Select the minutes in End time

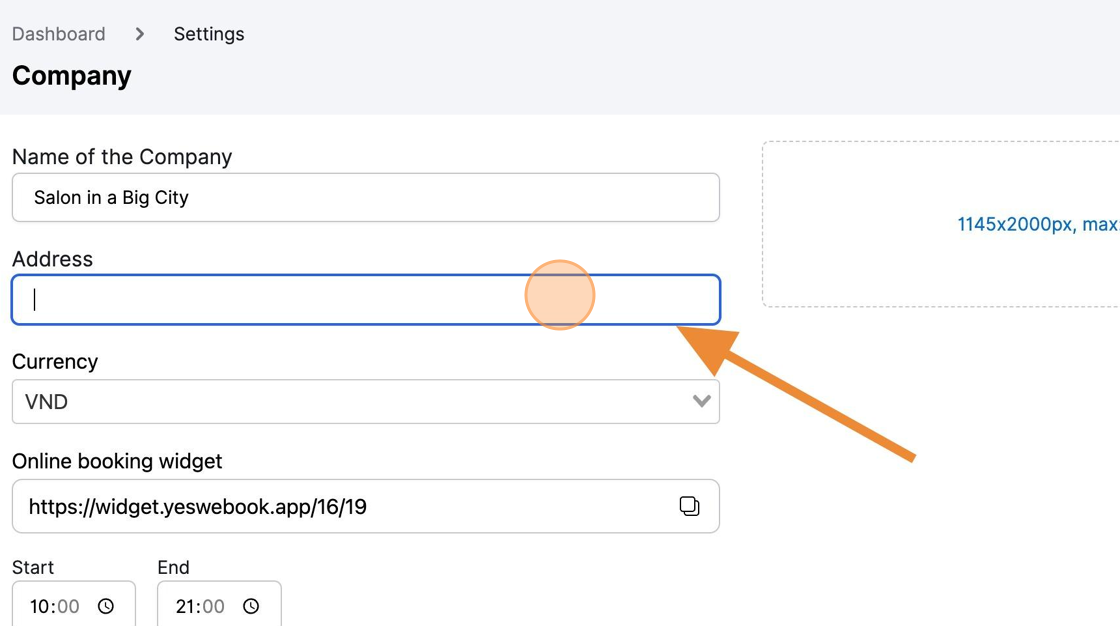[214, 606]
